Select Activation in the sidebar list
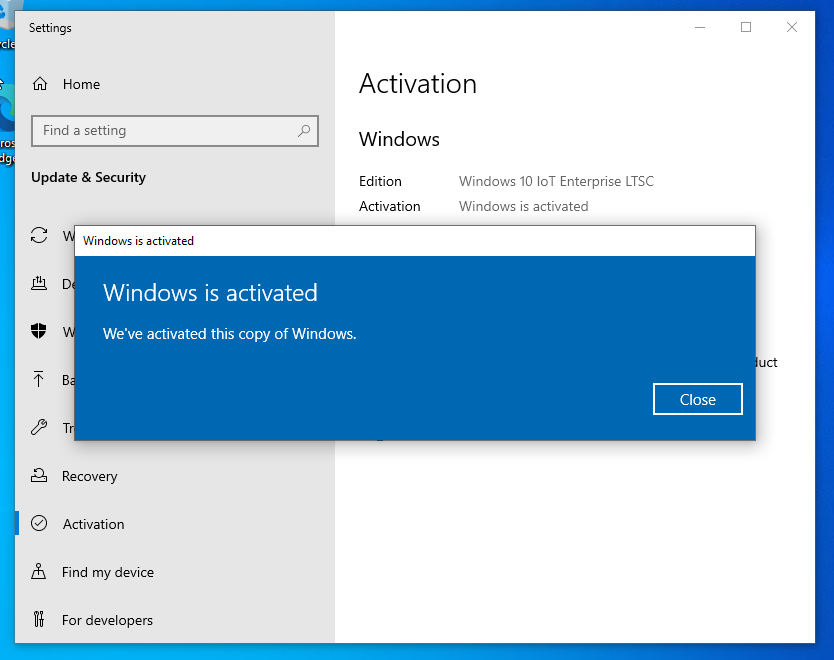834x660 pixels. tap(94, 524)
